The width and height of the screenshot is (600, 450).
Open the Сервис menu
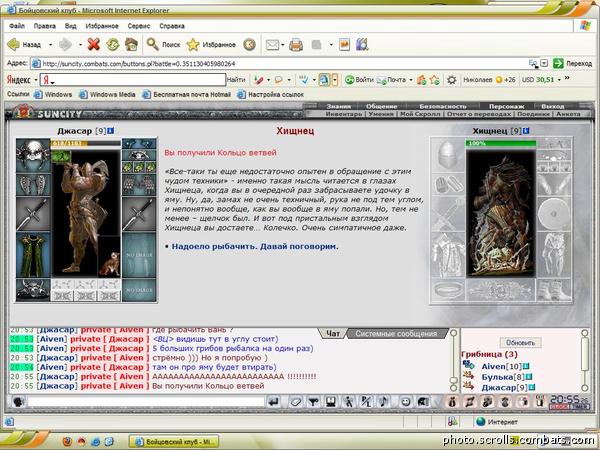[139, 26]
